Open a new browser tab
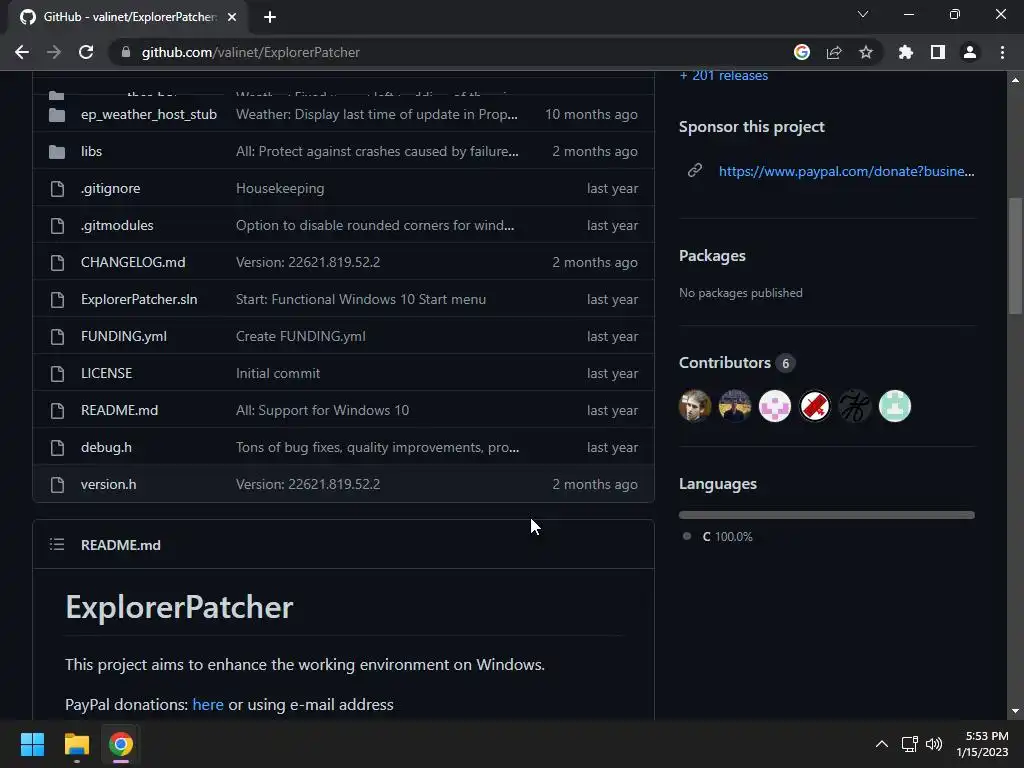The height and width of the screenshot is (768, 1024). (270, 17)
